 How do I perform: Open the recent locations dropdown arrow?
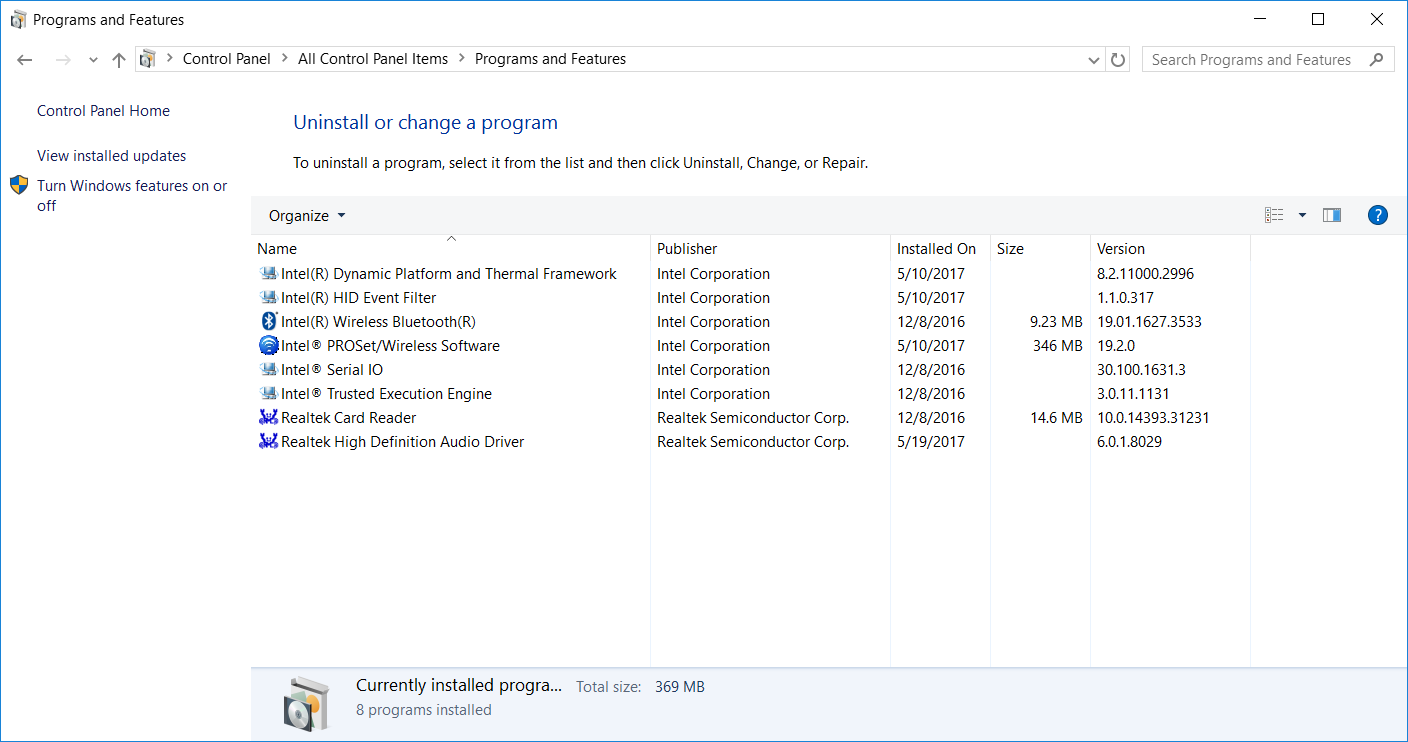pyautogui.click(x=93, y=60)
